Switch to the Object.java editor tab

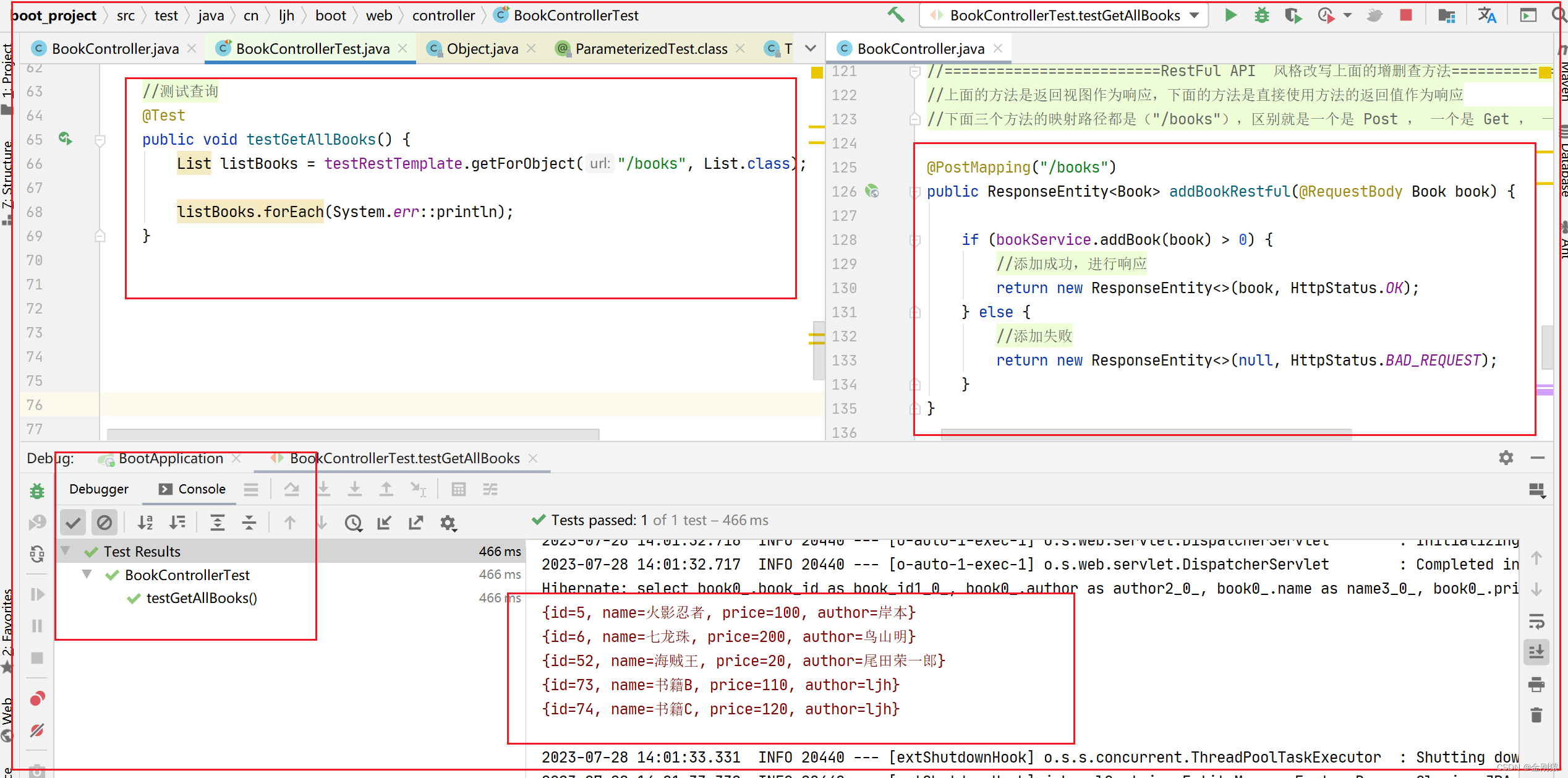pos(482,48)
